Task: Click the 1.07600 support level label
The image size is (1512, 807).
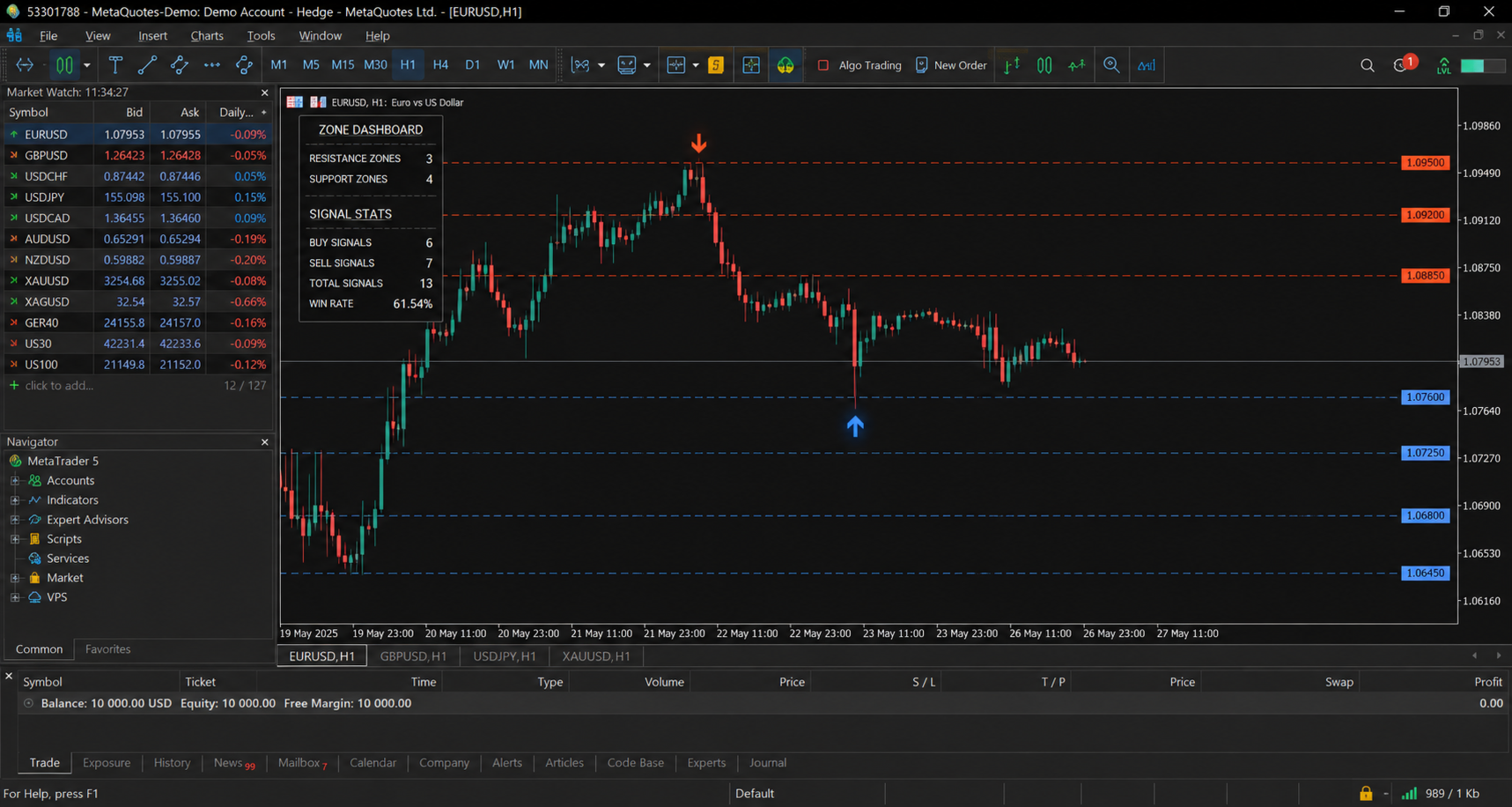Action: (x=1425, y=397)
